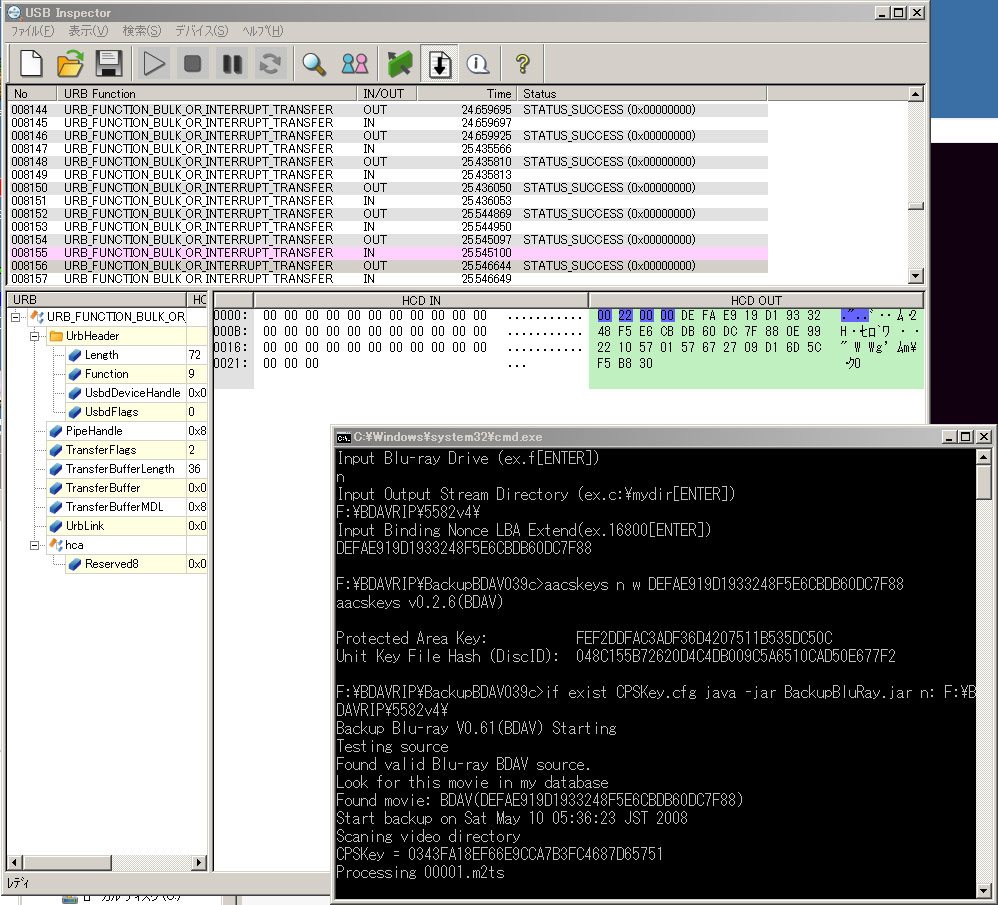Open the ファイル(F) menu
Viewport: 998px width, 905px height.
[x=32, y=31]
